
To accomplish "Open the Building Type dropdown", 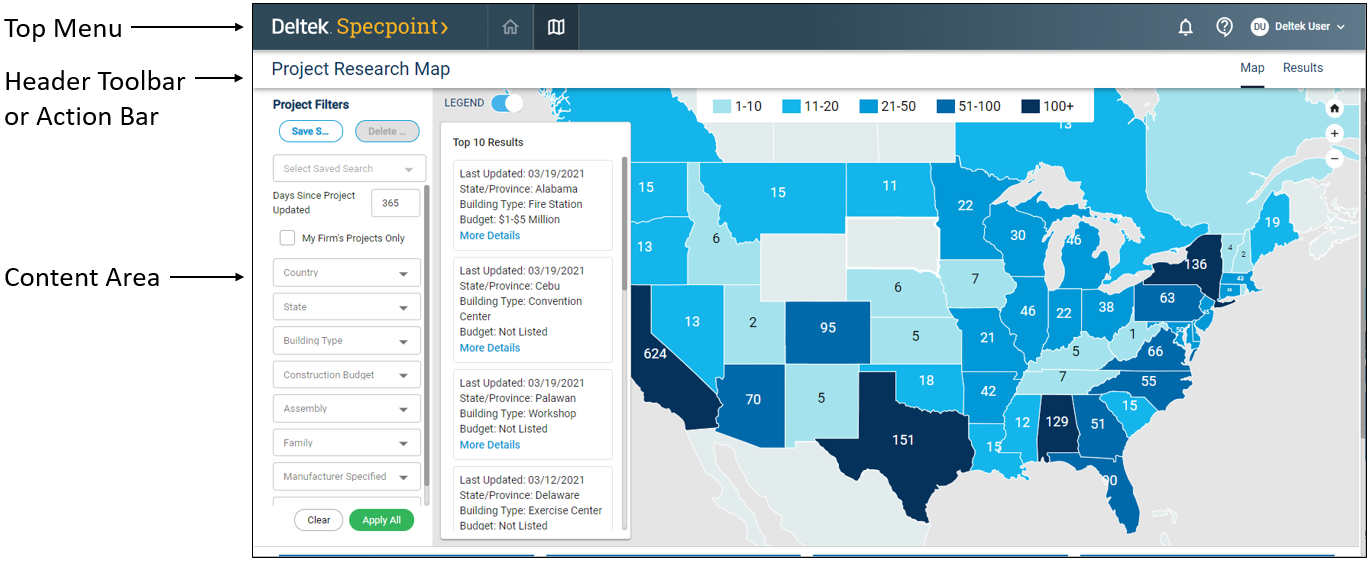I will click(347, 341).
